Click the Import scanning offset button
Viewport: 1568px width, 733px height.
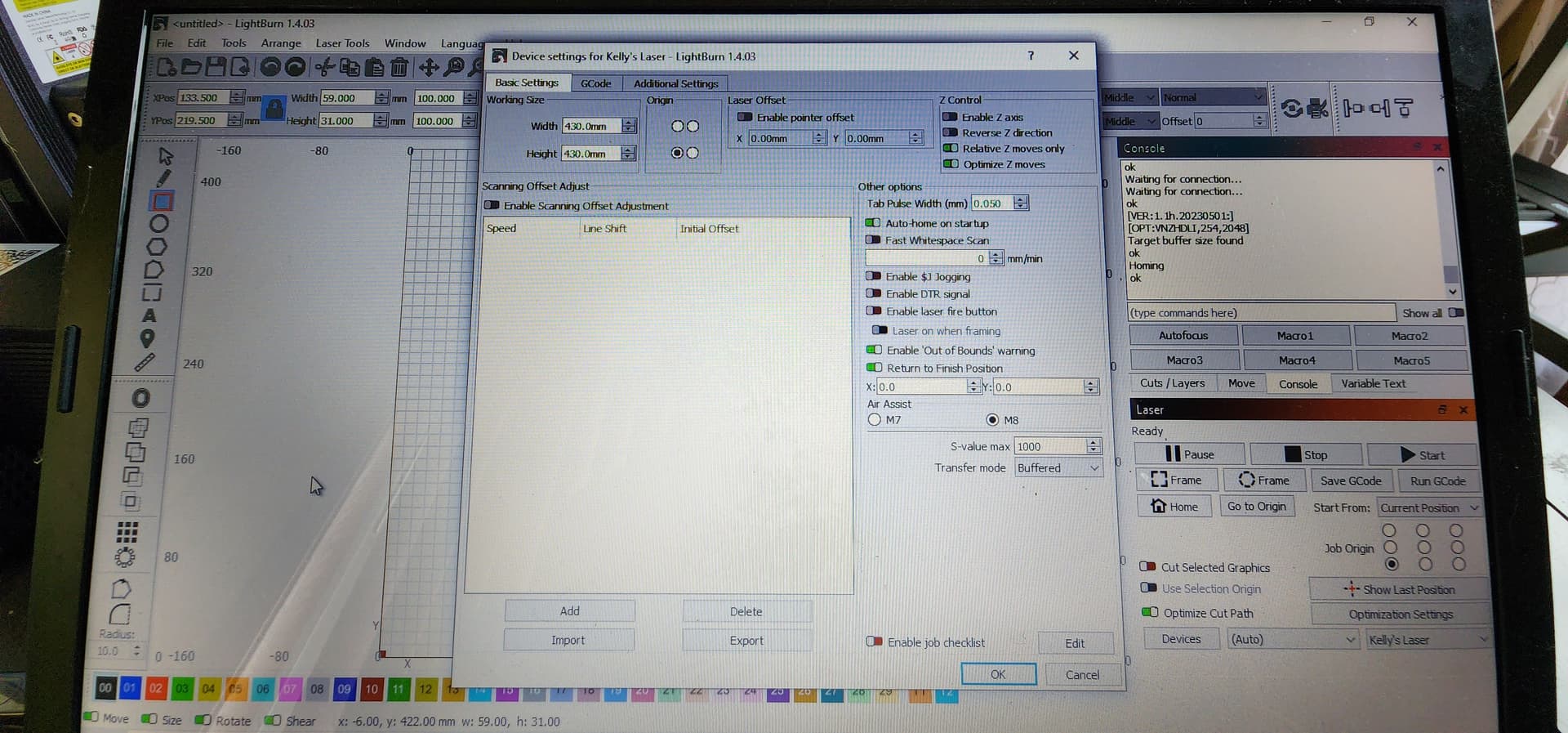click(568, 640)
